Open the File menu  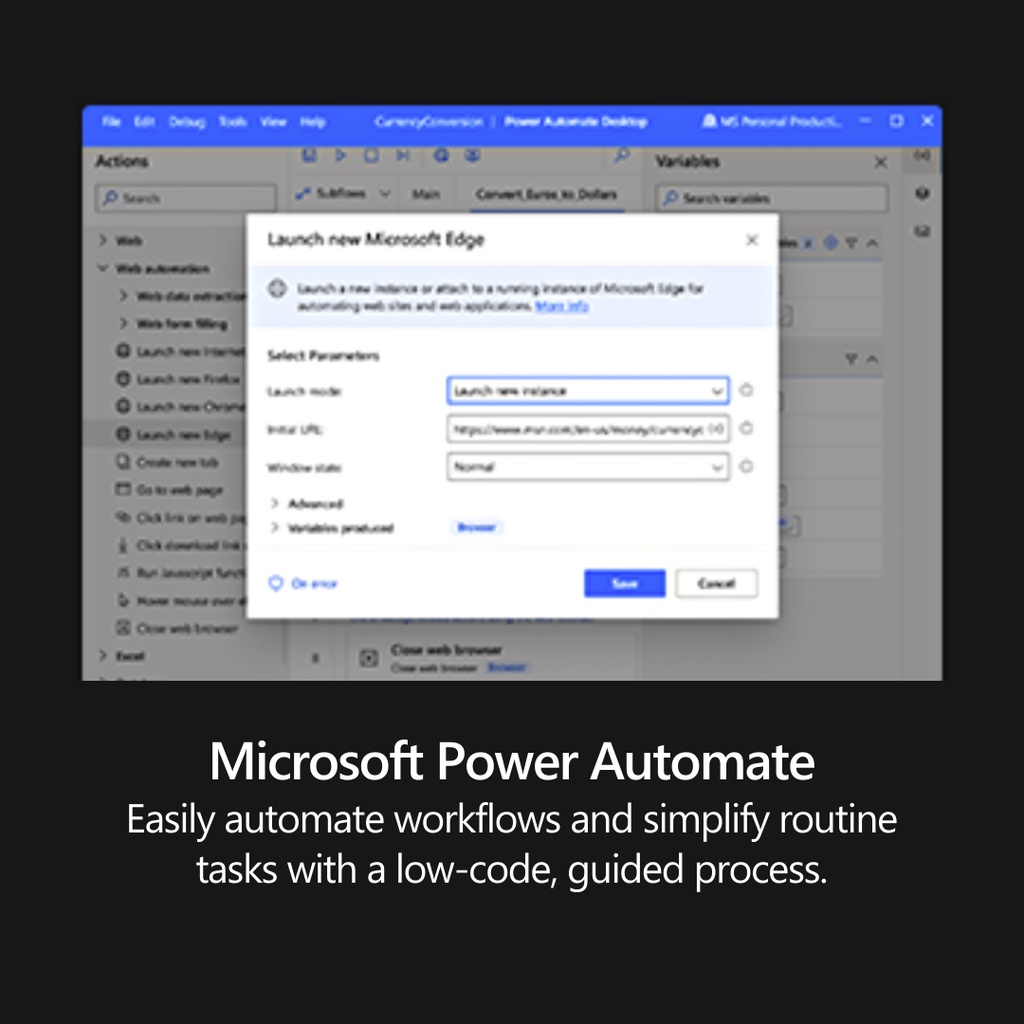point(112,121)
